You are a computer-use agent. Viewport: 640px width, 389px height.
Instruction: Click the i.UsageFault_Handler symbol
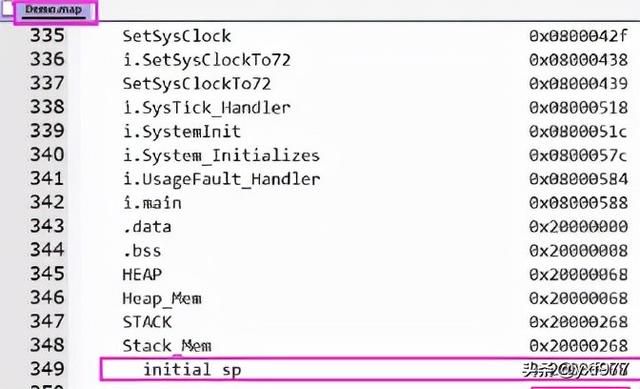[221, 179]
